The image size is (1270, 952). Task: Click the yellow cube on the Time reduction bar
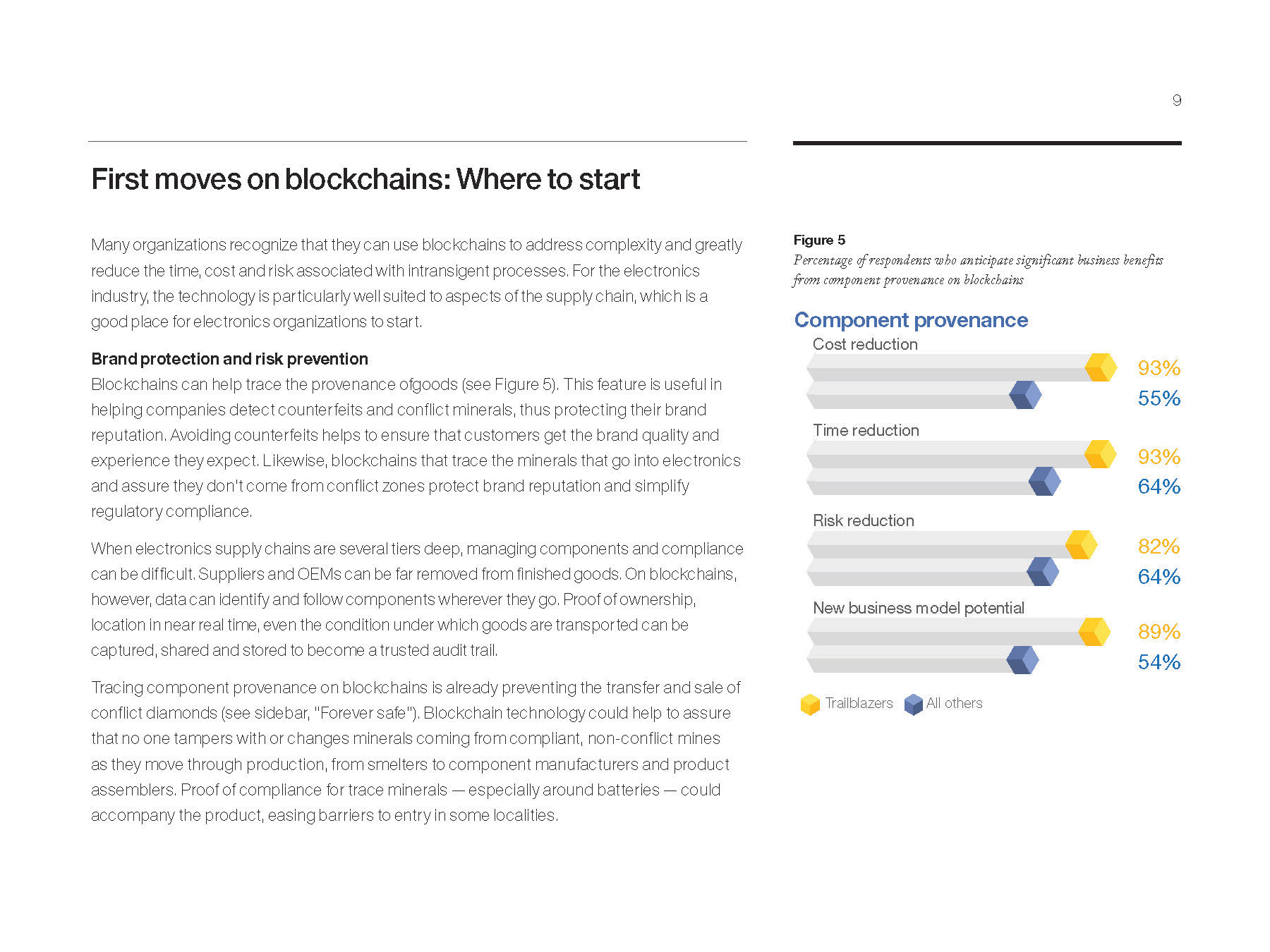(x=1101, y=454)
